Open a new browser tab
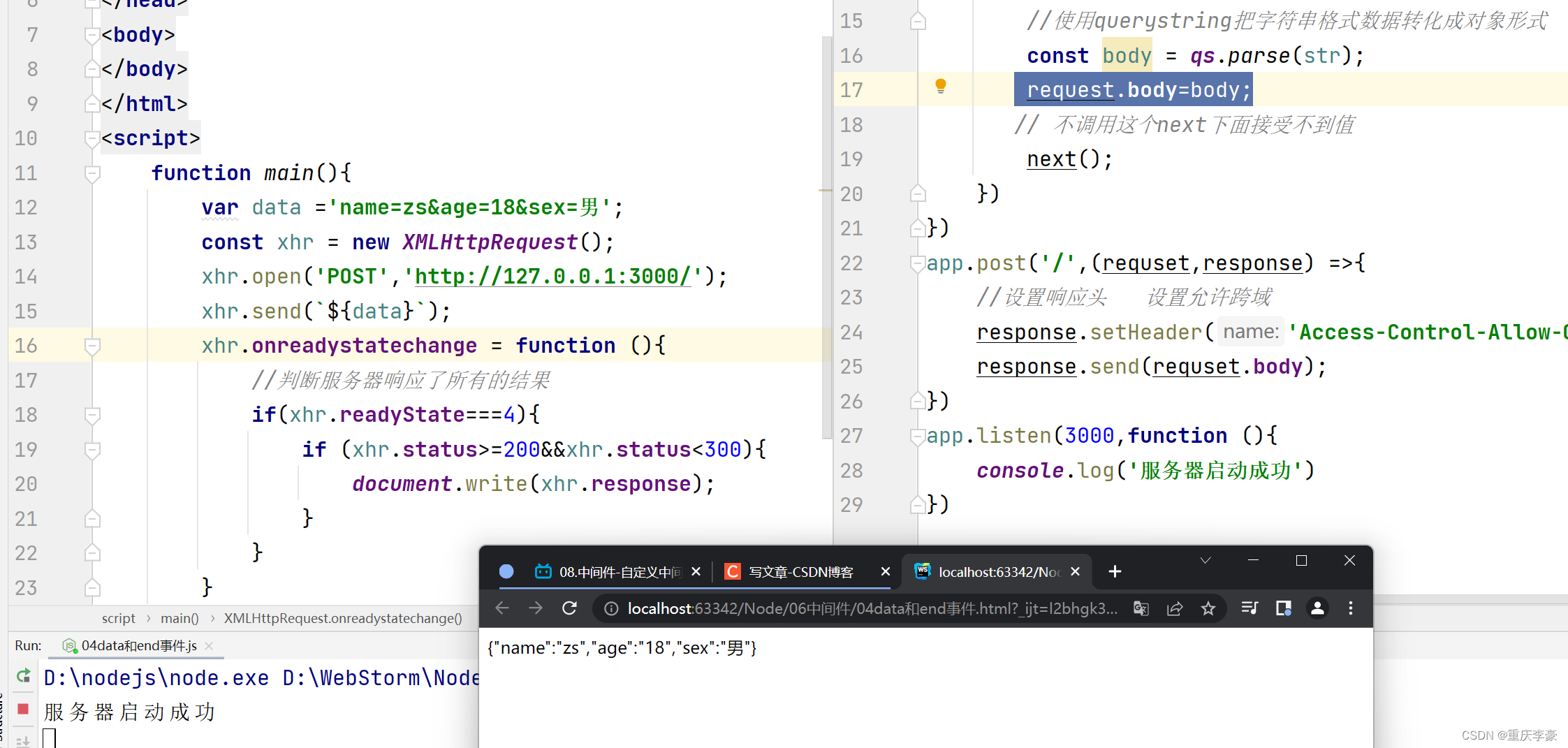1568x748 pixels. click(1115, 572)
